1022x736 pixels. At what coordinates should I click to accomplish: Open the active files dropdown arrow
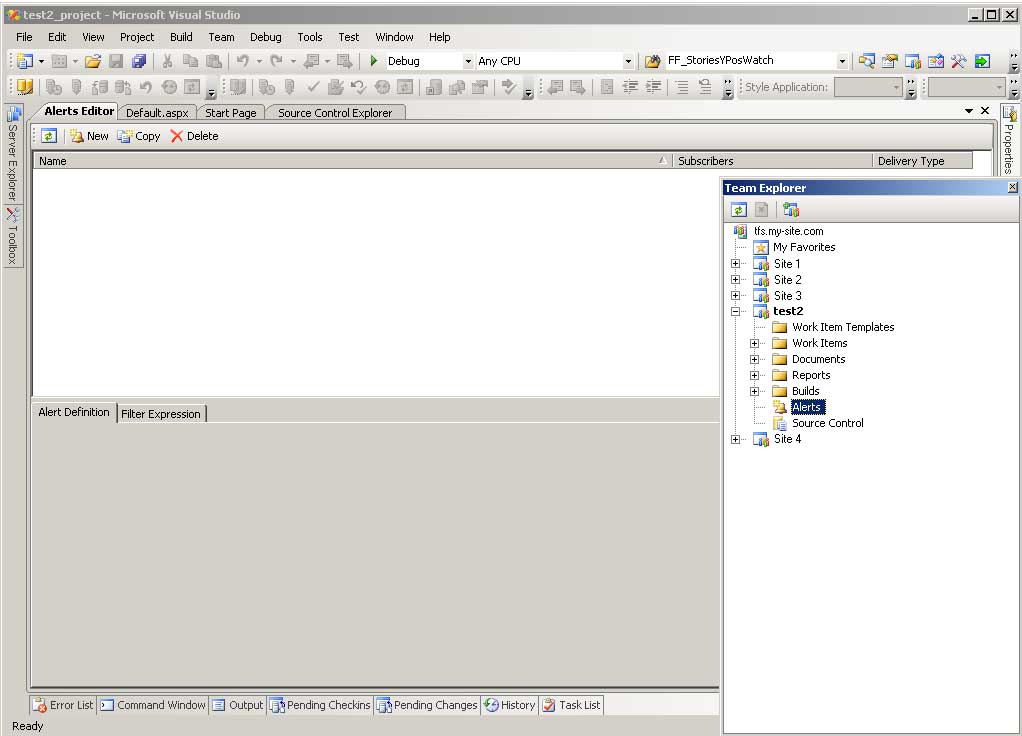[x=969, y=111]
